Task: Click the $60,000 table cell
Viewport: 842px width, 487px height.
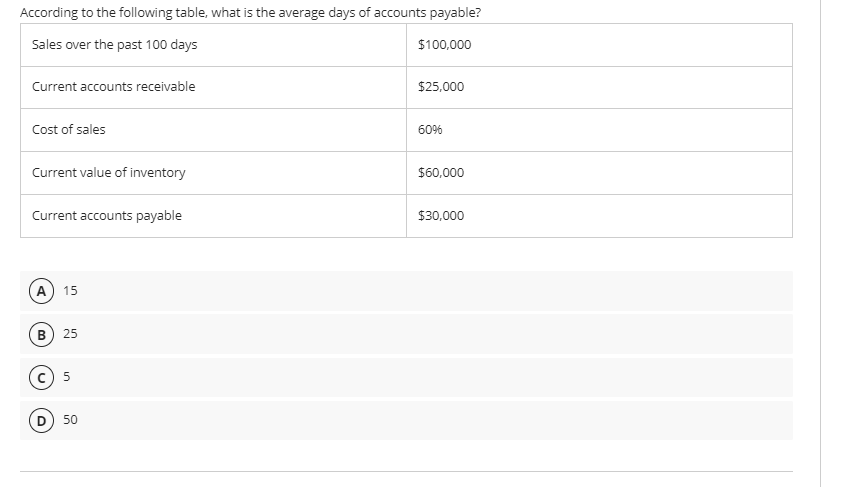Action: (x=599, y=173)
